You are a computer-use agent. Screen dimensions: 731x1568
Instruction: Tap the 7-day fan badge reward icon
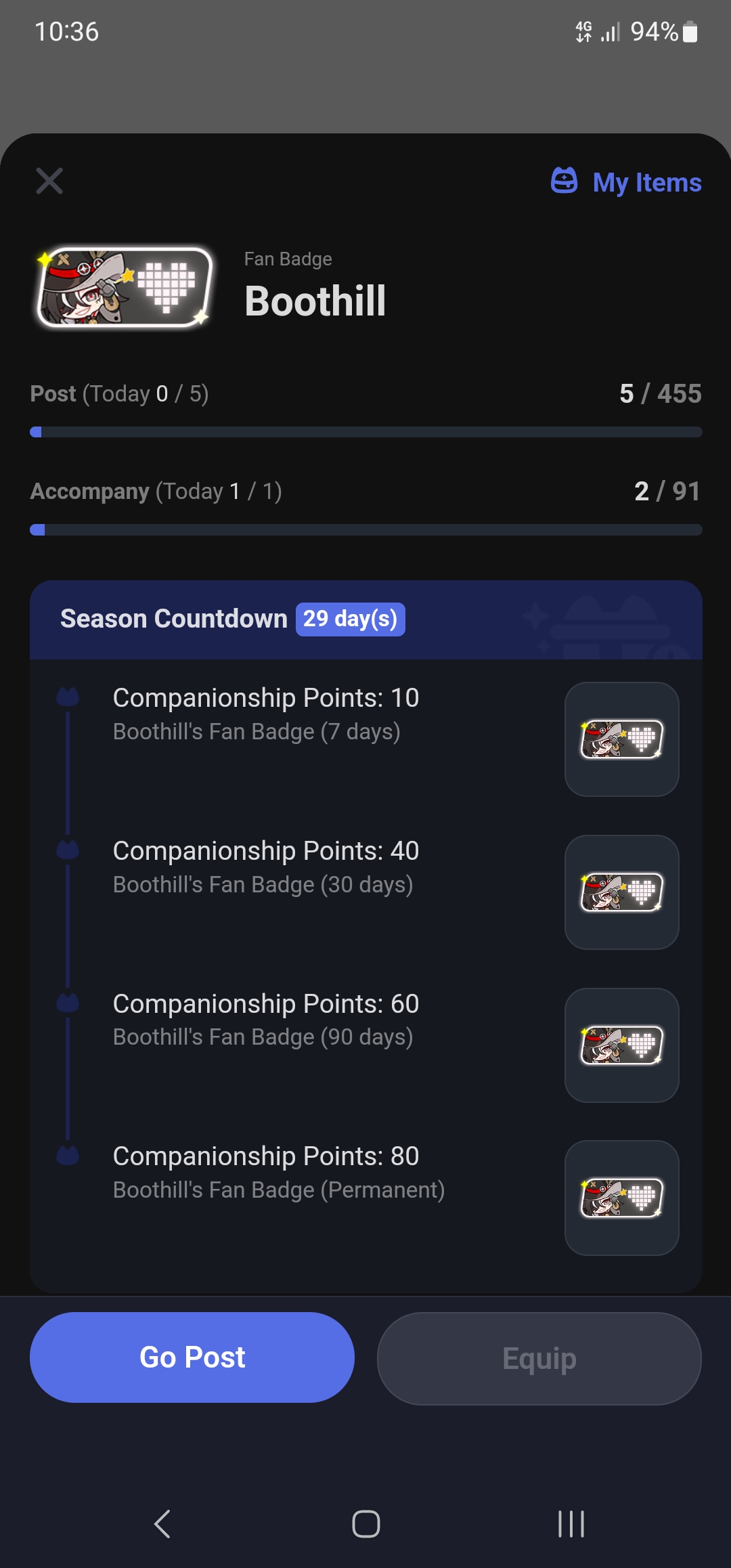click(621, 738)
